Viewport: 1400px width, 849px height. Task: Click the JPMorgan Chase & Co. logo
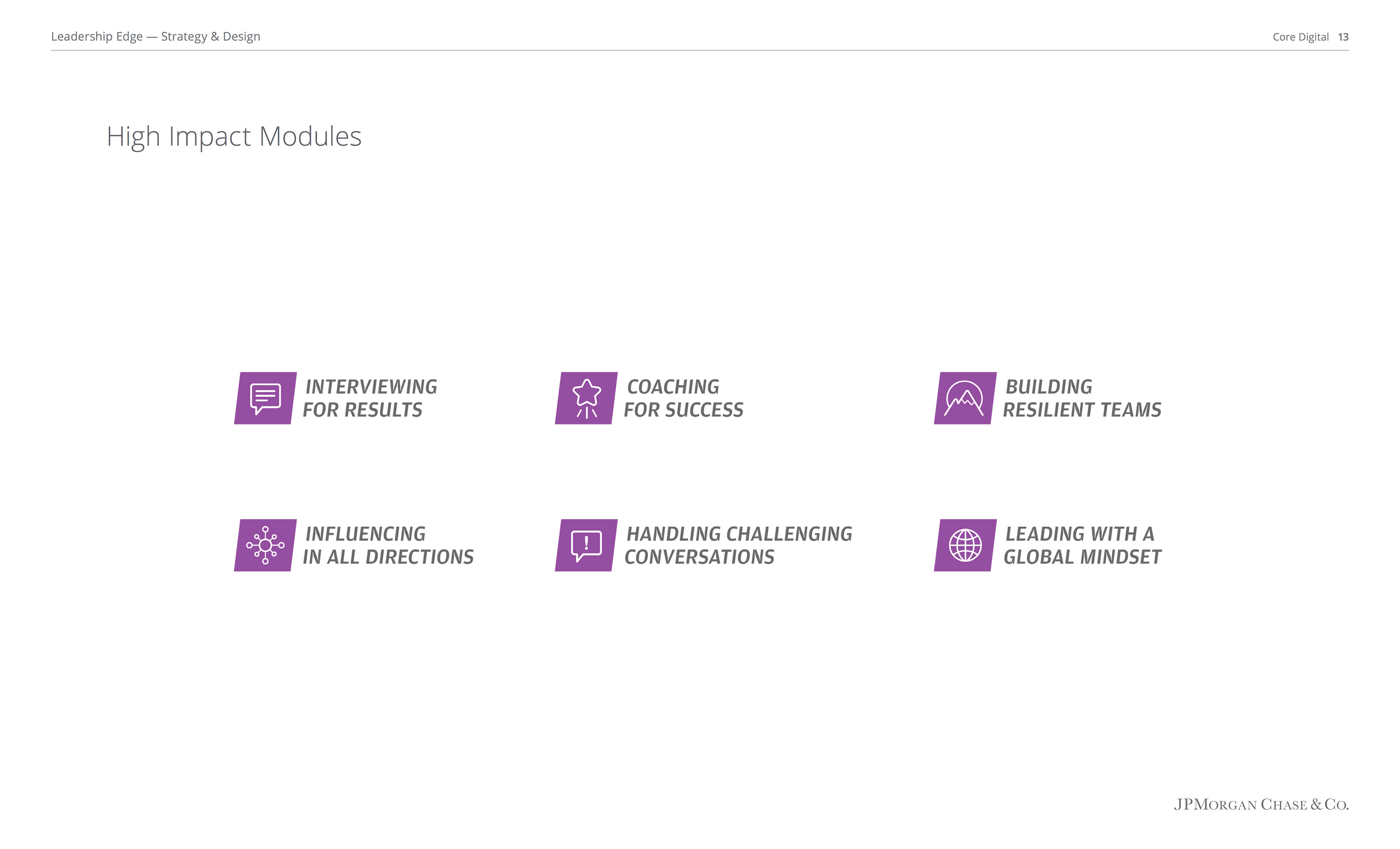tap(1261, 804)
